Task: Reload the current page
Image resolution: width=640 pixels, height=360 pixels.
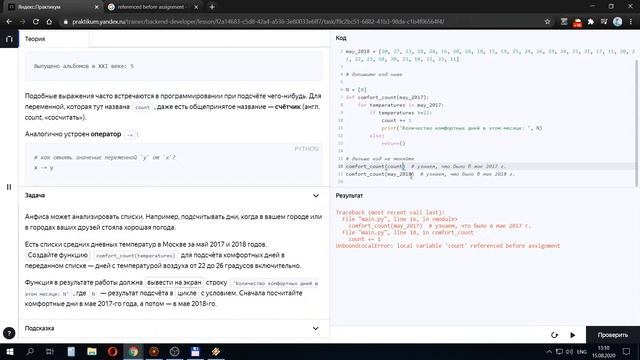Action: [x=36, y=22]
